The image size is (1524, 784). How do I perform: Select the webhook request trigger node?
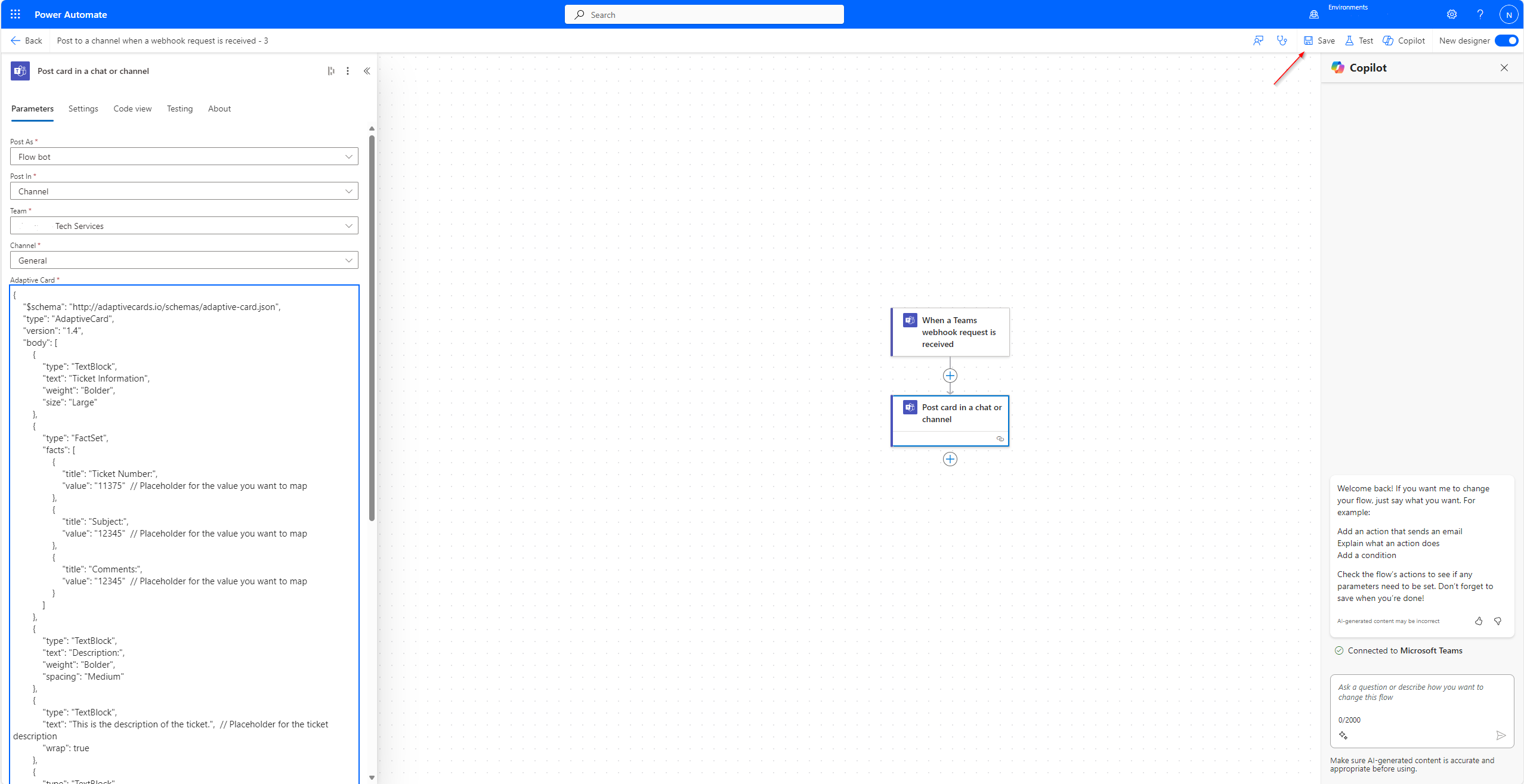point(950,332)
